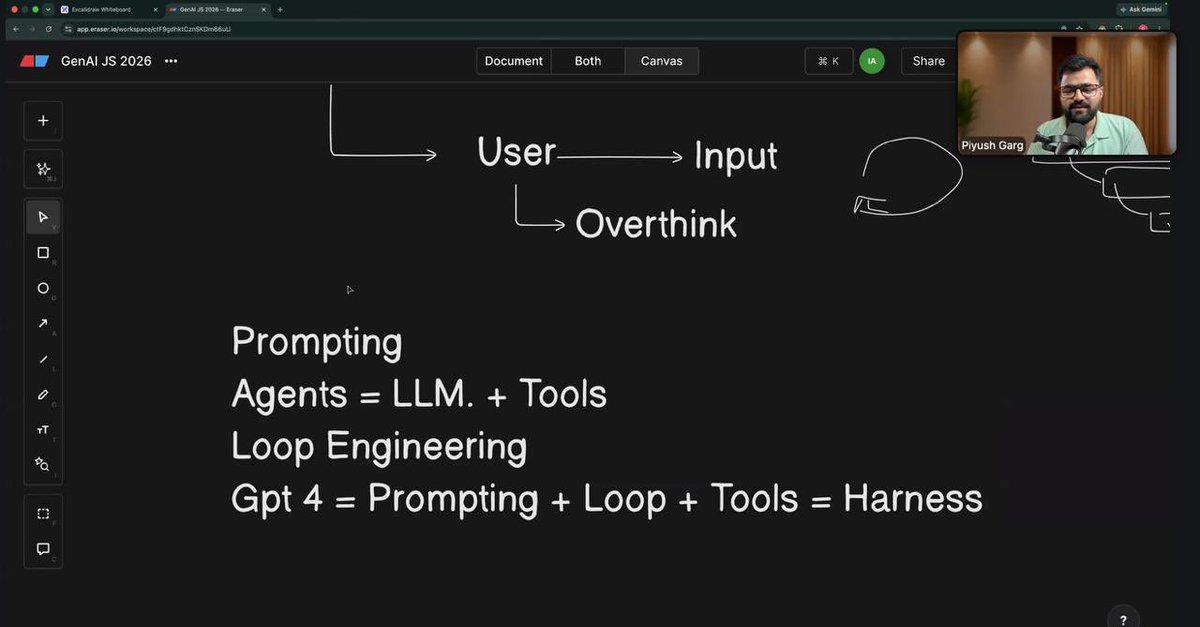Viewport: 1200px width, 627px height.
Task: Close the Excalidraw Whiteboard browser tab
Action: coord(155,9)
